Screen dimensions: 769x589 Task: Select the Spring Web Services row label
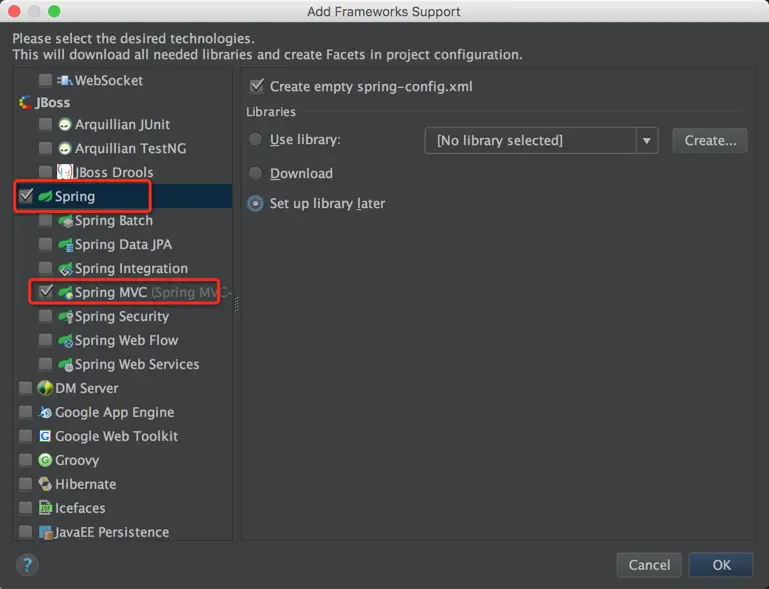(137, 364)
